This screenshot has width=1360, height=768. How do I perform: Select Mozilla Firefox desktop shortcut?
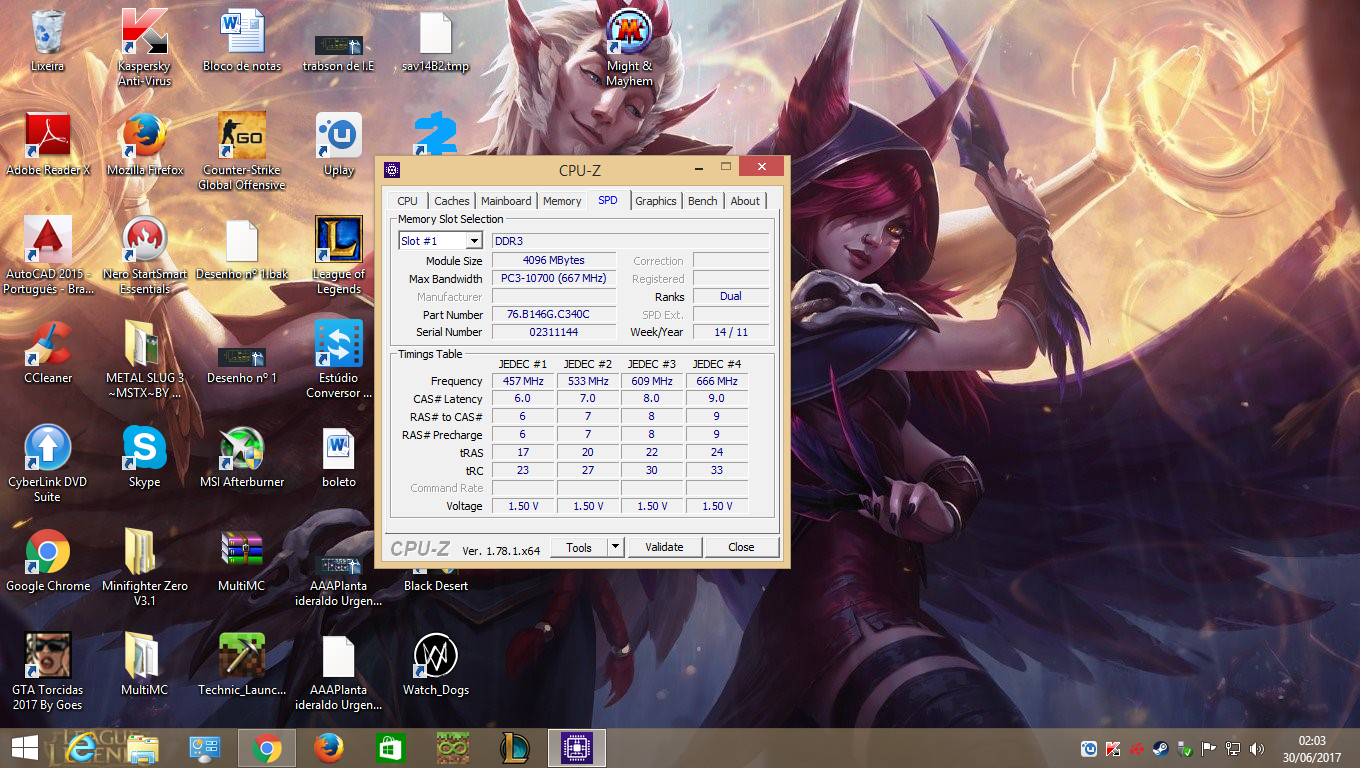click(144, 145)
